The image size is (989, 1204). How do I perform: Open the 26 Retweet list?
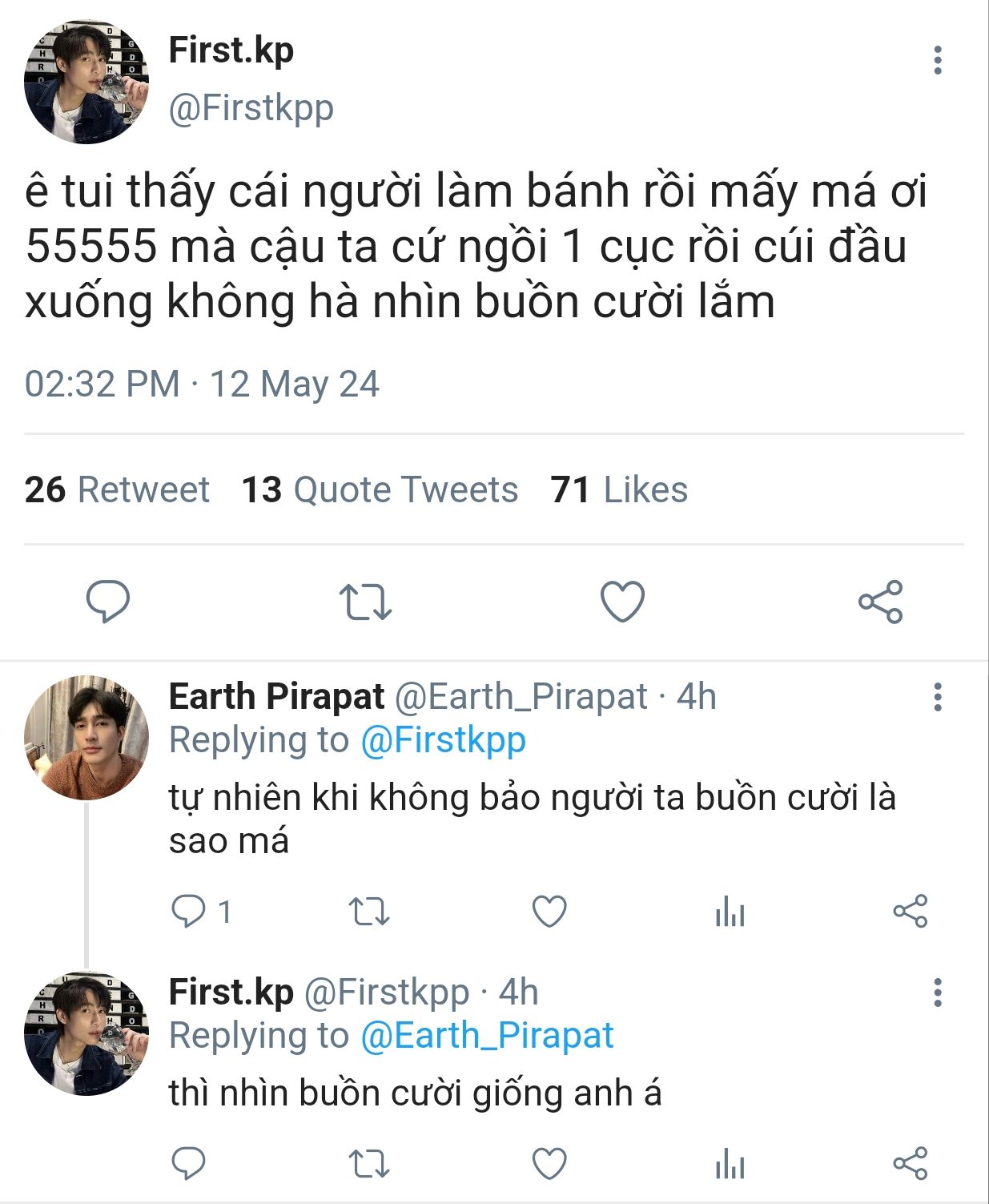tap(117, 489)
